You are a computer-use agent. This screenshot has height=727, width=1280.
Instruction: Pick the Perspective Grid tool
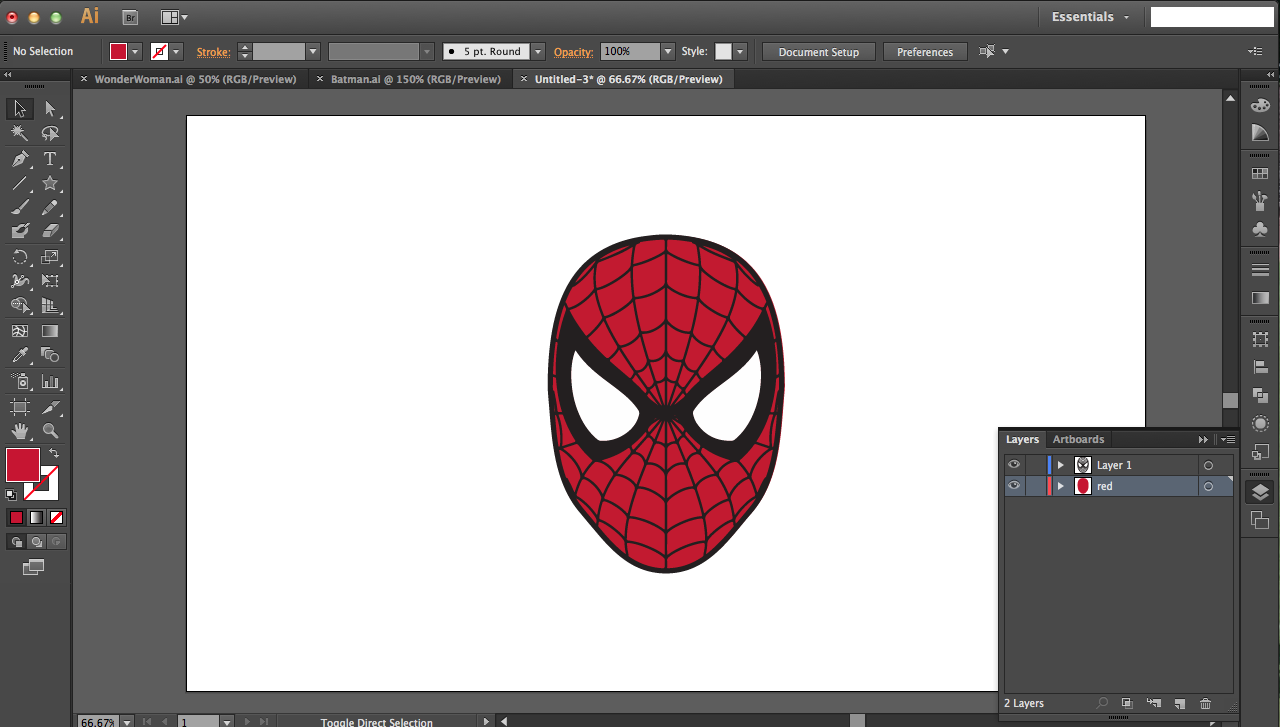coord(50,306)
